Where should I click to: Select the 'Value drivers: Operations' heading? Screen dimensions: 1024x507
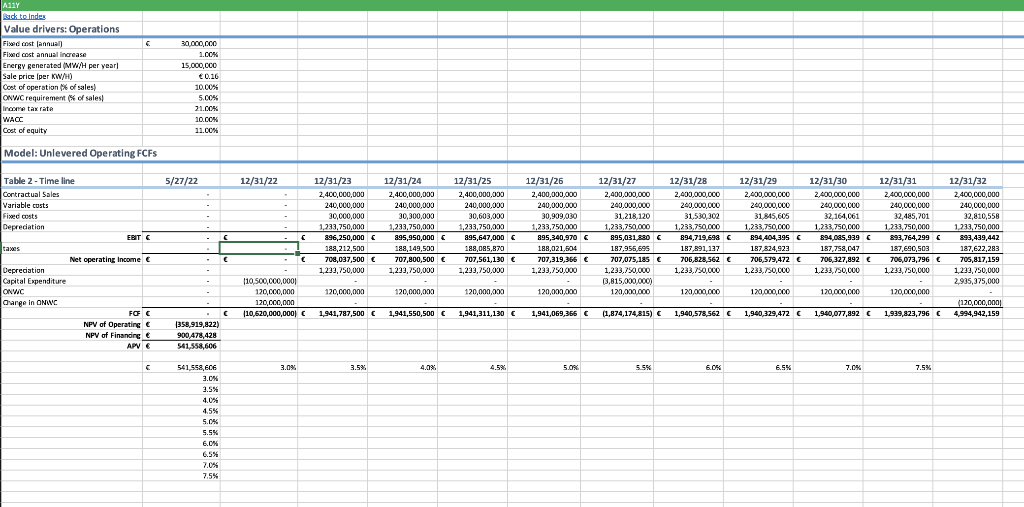61,29
